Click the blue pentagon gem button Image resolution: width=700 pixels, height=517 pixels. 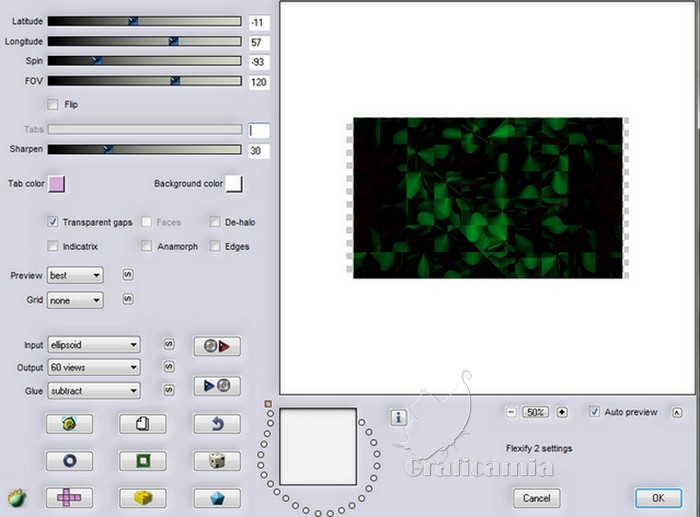217,498
